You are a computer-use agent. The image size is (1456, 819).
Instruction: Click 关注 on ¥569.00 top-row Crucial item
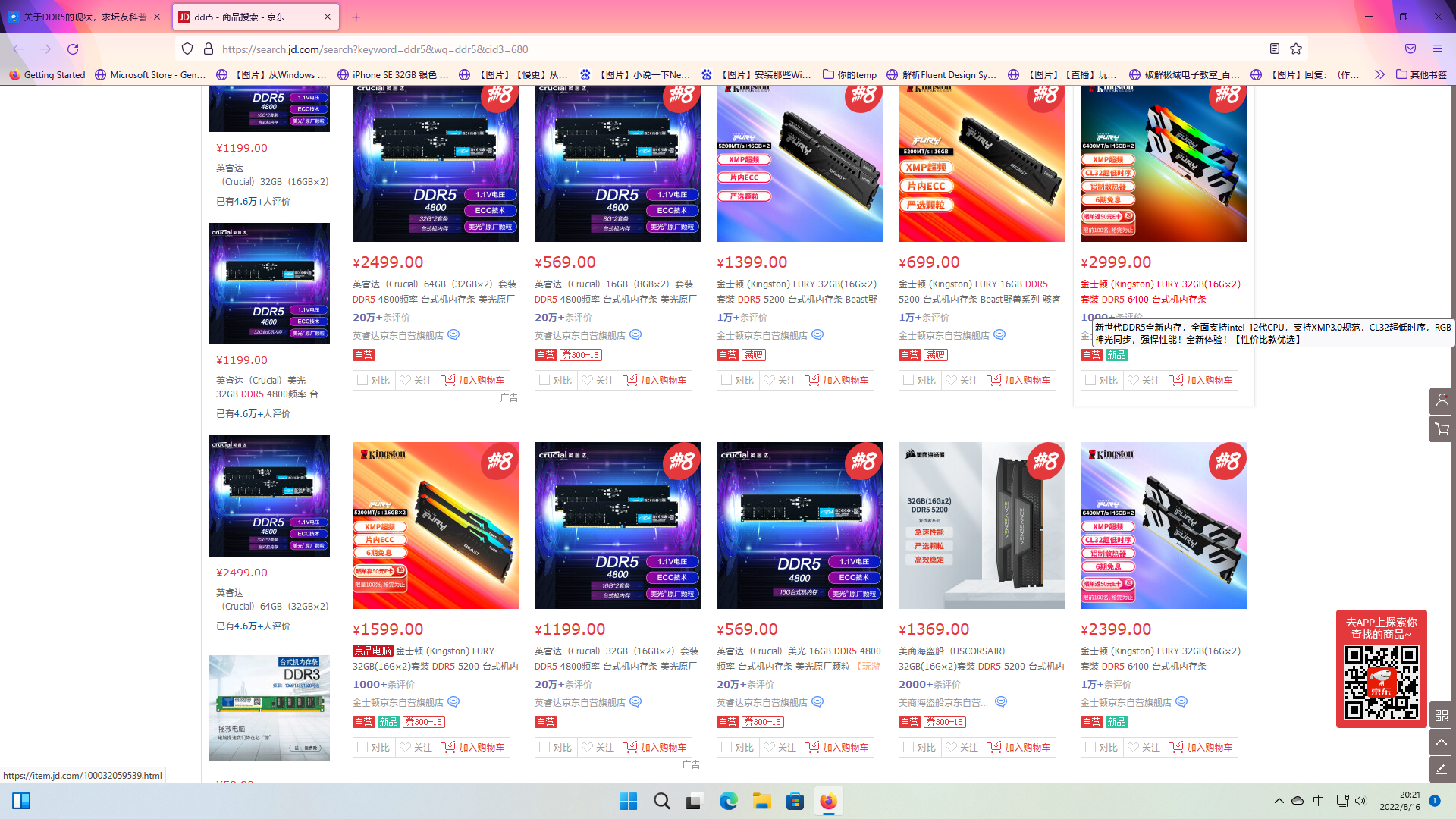[598, 381]
